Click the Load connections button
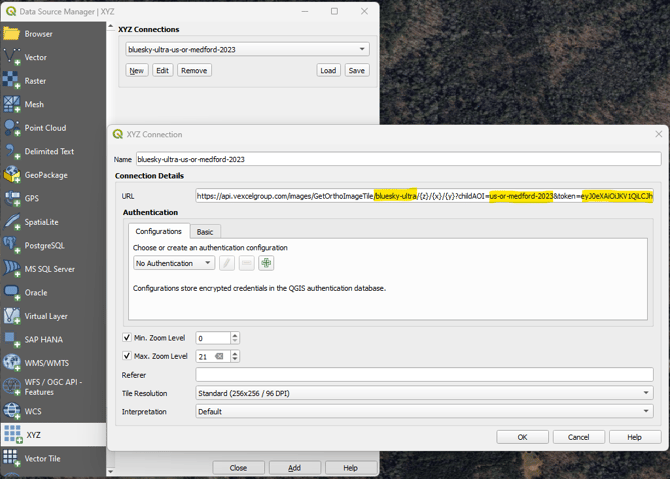The width and height of the screenshot is (670, 479). [328, 71]
